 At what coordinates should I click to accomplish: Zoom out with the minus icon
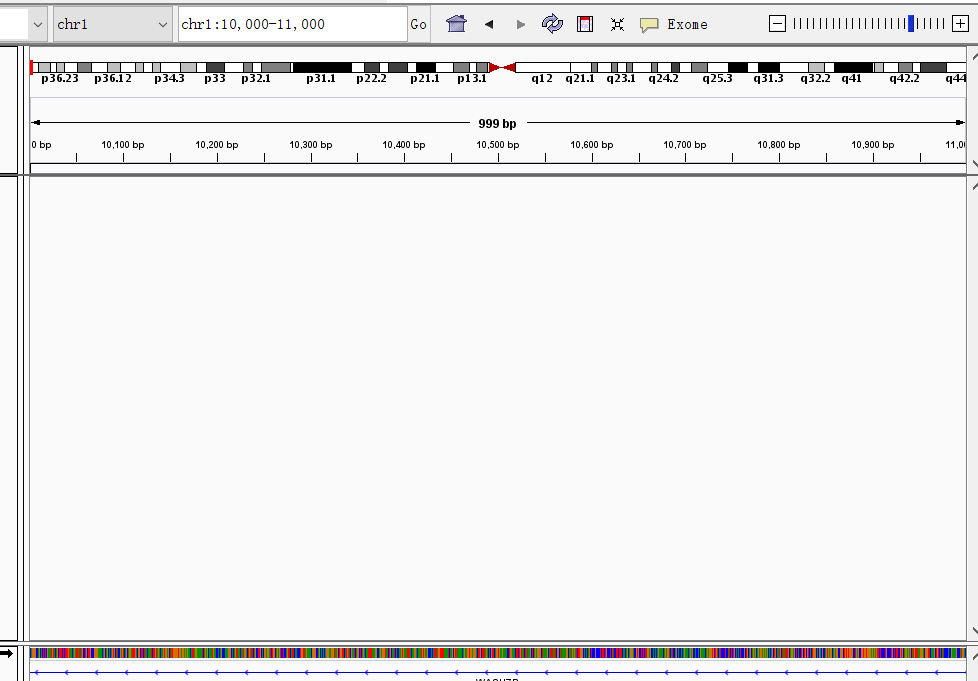click(x=777, y=24)
